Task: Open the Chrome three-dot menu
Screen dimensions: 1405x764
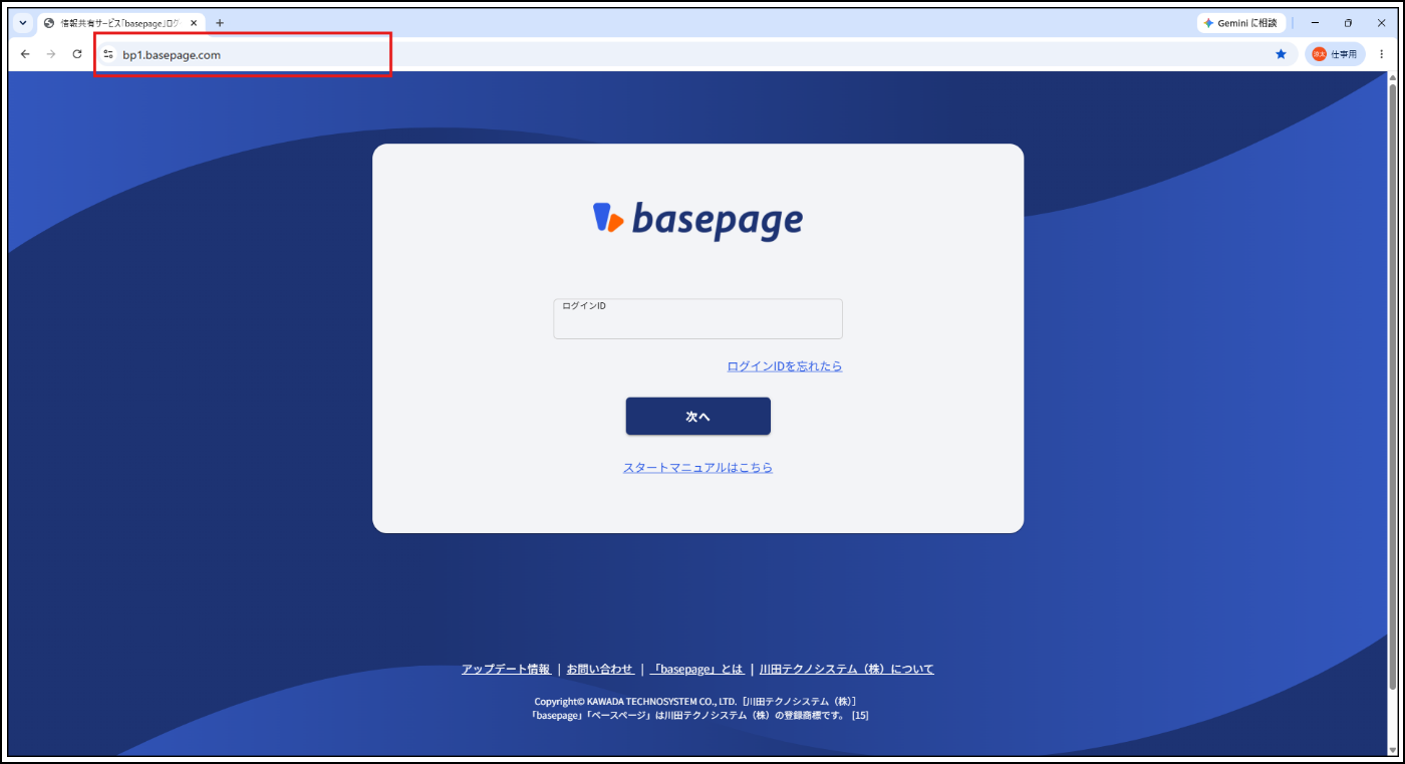Action: pos(1382,54)
